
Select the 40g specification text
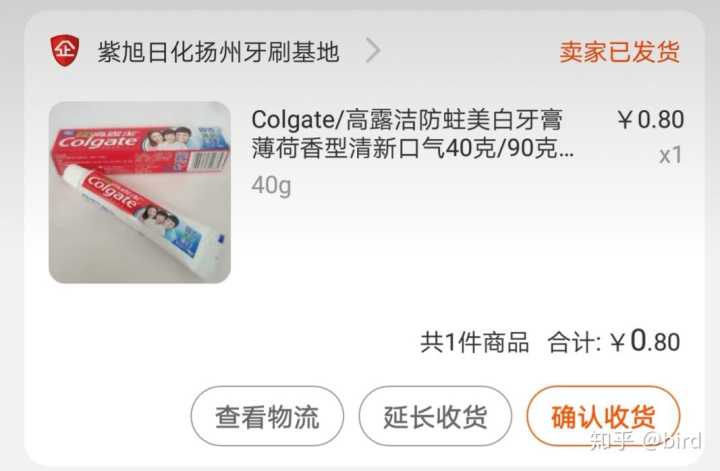click(271, 185)
